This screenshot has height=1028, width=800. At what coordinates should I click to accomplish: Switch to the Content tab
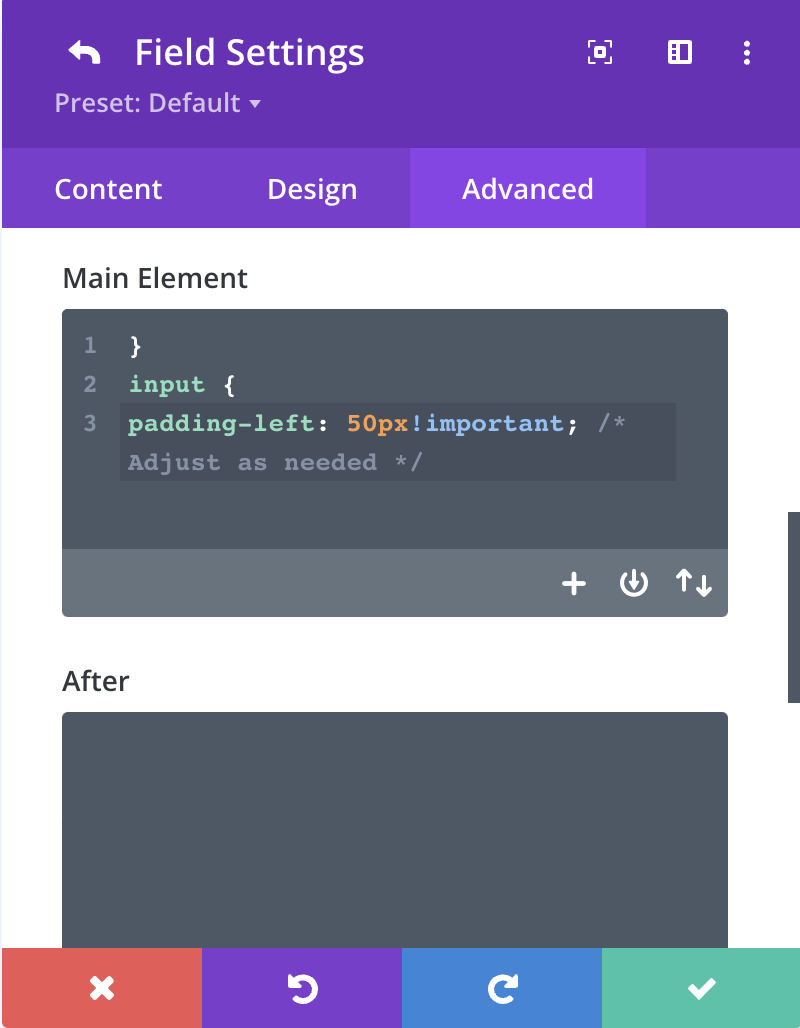[108, 189]
